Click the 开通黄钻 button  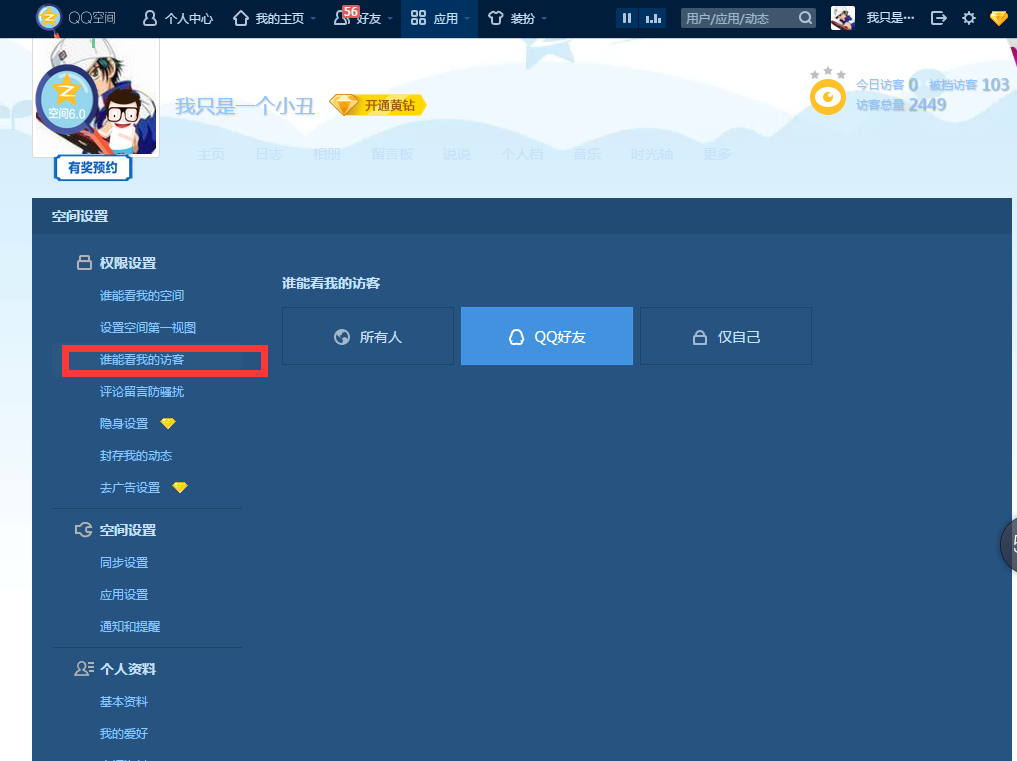tap(378, 105)
